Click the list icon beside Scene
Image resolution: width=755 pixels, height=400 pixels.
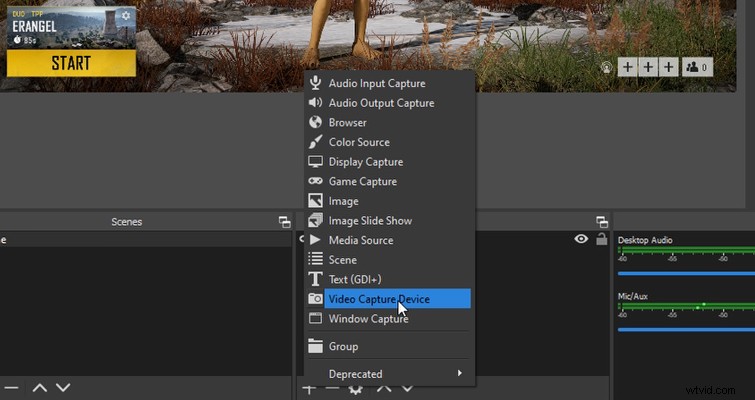pyautogui.click(x=315, y=259)
